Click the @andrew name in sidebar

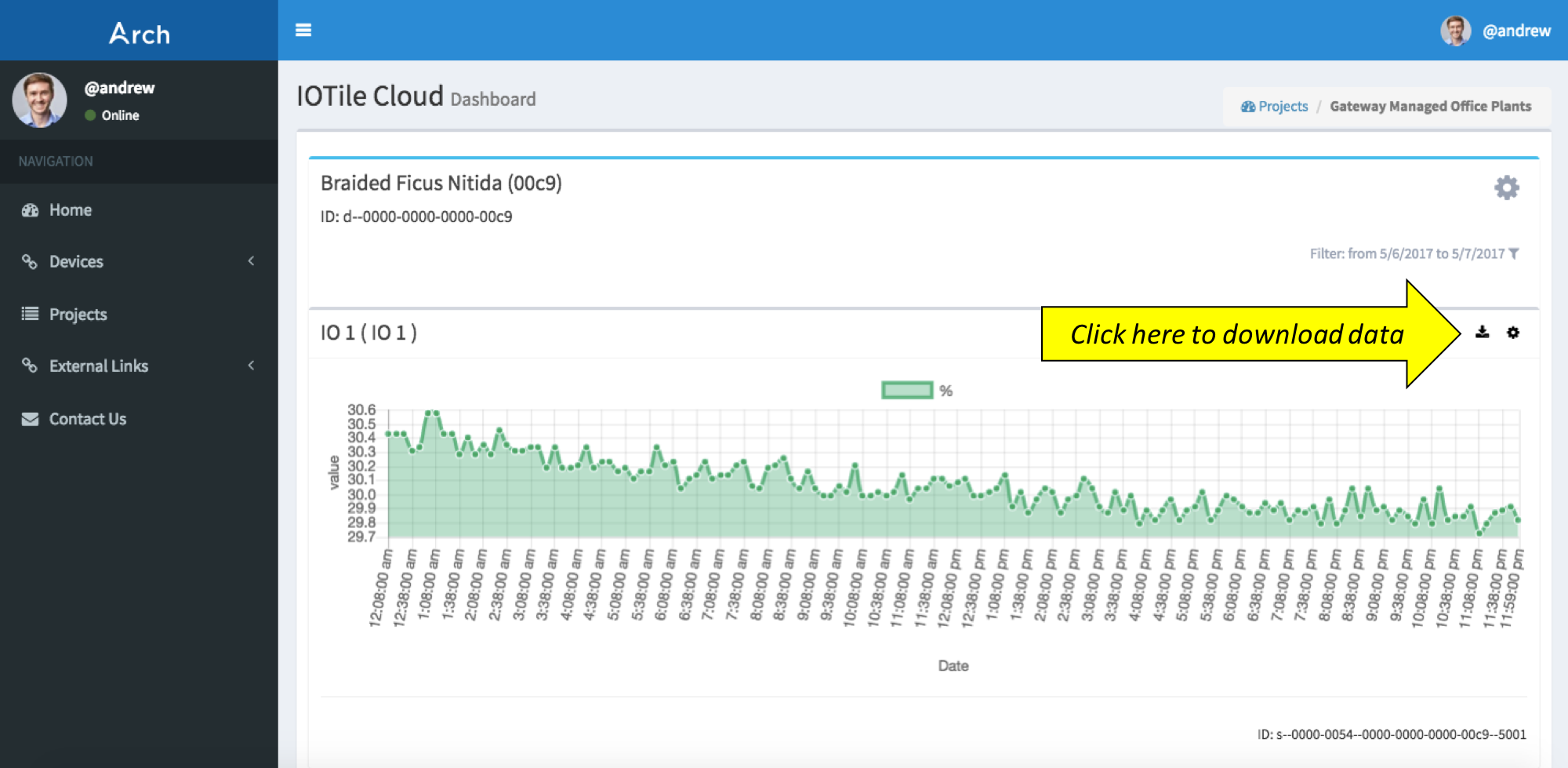click(119, 88)
